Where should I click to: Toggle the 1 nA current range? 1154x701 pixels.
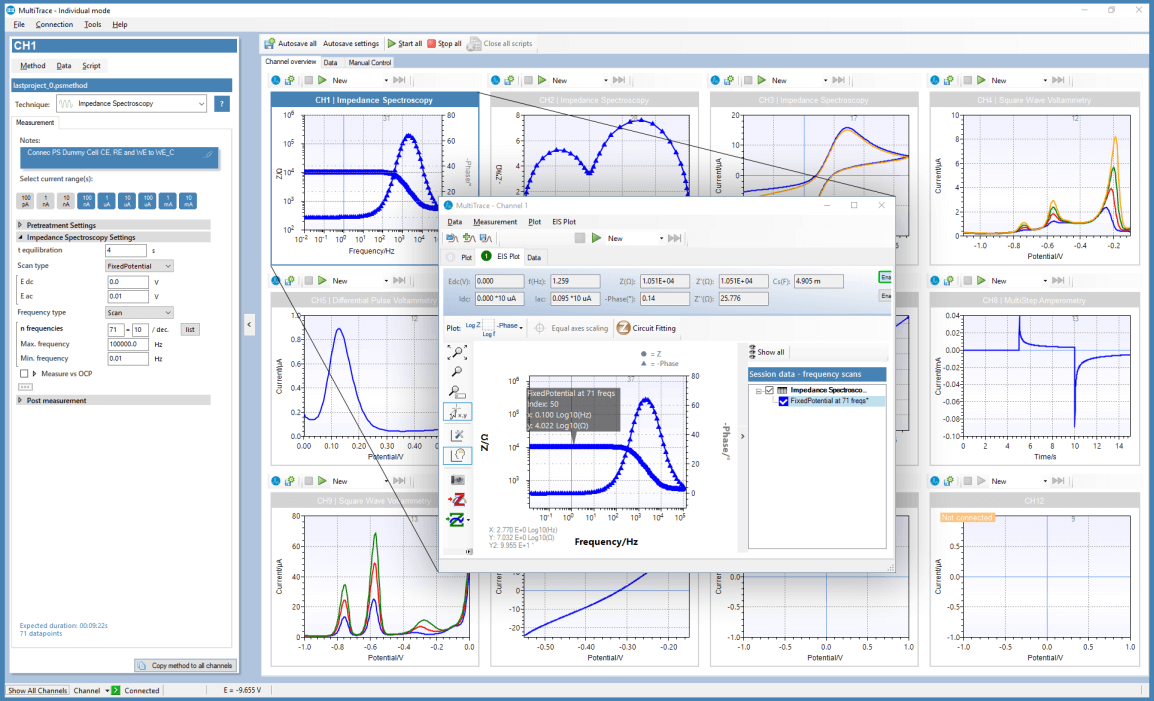point(46,200)
